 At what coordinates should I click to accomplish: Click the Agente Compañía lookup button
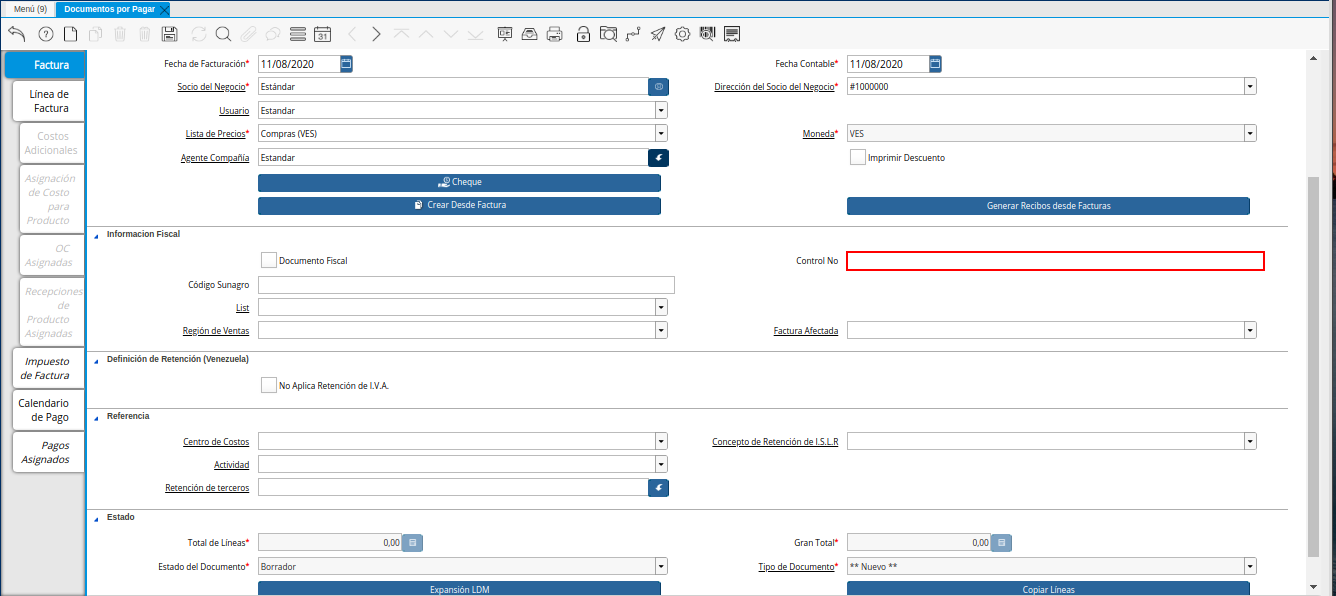tap(658, 157)
